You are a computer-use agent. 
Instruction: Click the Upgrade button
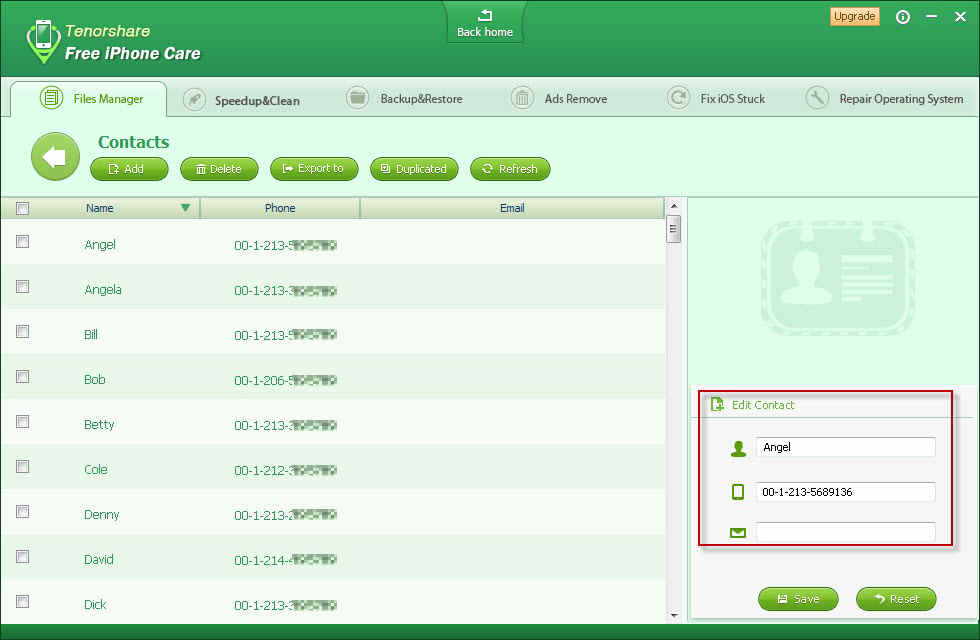[854, 16]
